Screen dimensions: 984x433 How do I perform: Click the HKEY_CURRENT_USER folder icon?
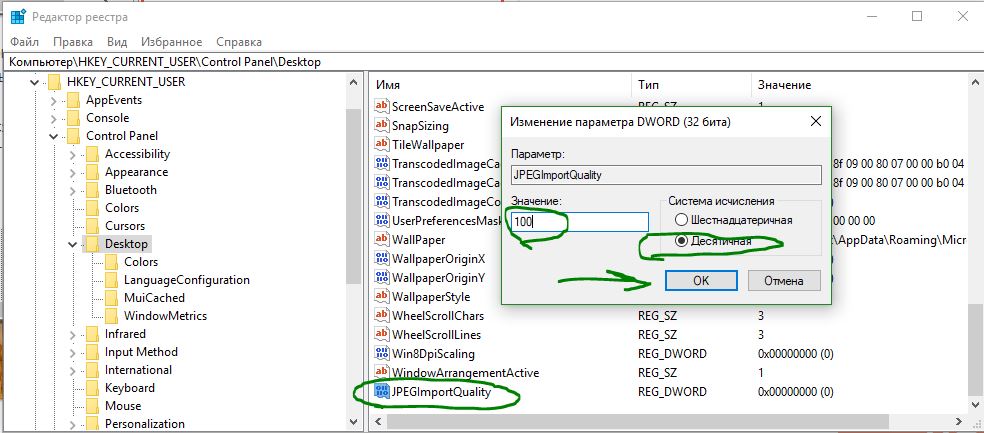tap(55, 82)
